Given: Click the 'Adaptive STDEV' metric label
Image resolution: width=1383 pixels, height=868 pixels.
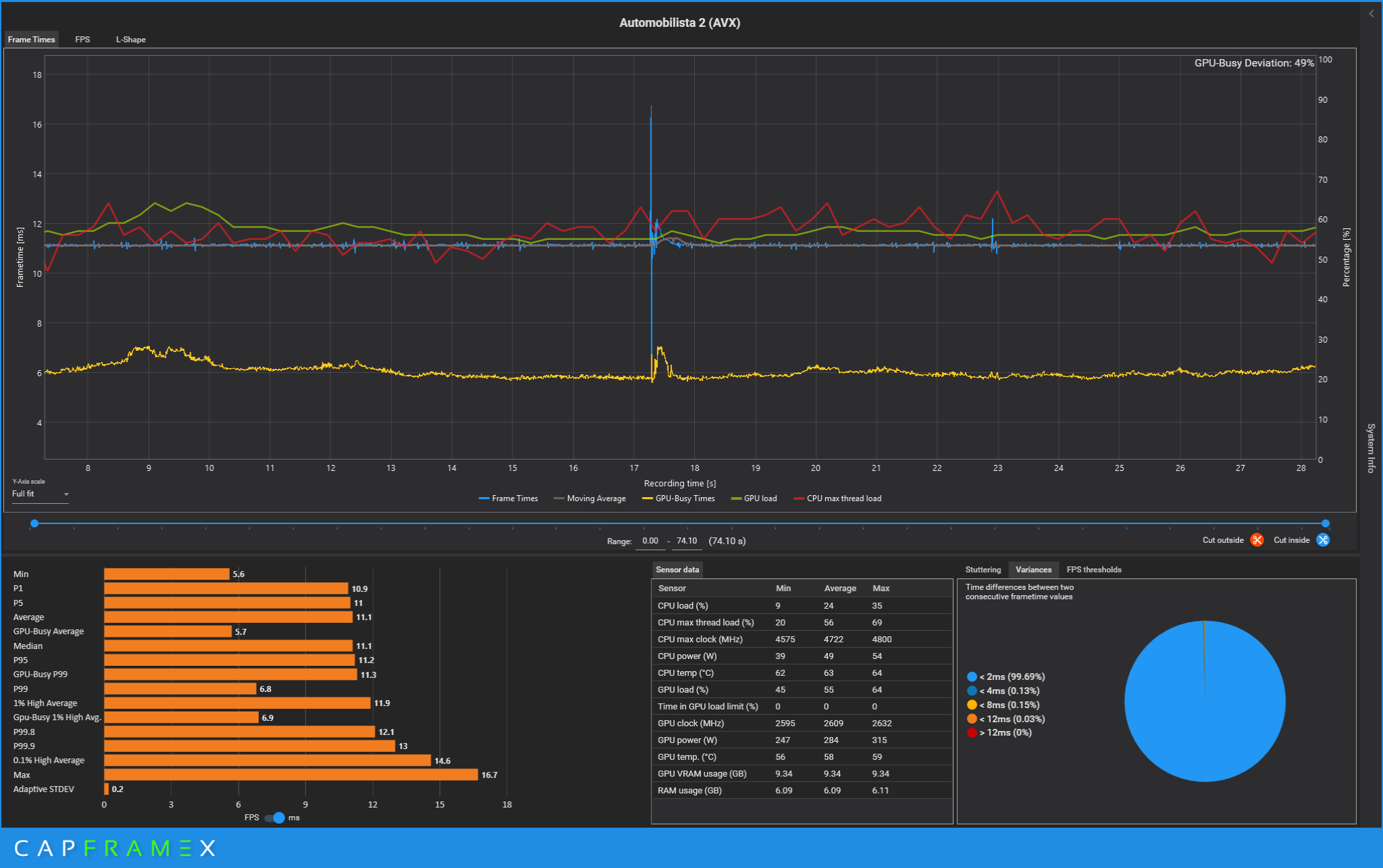Looking at the screenshot, I should [x=44, y=789].
